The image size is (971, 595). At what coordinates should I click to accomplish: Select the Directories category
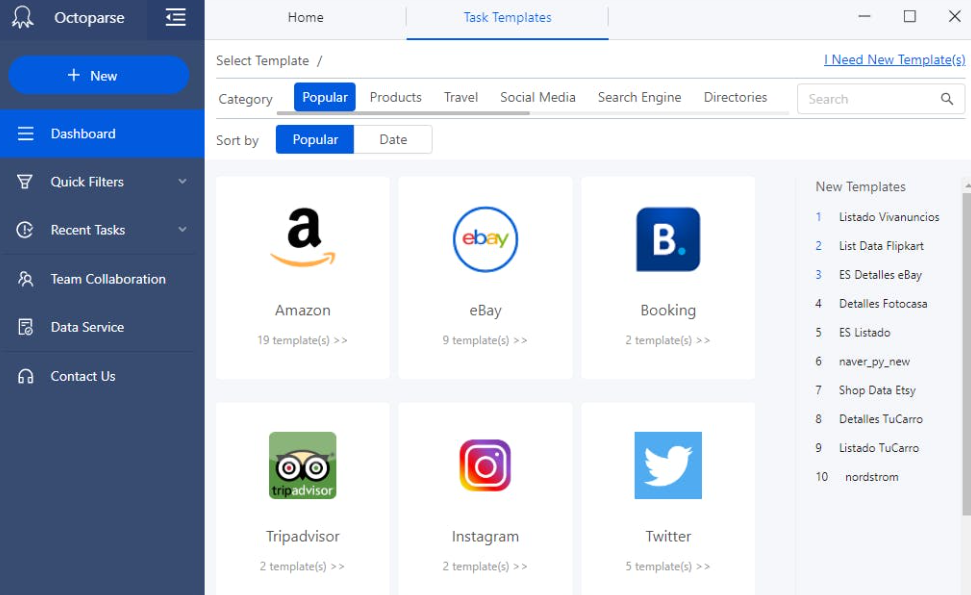click(735, 97)
